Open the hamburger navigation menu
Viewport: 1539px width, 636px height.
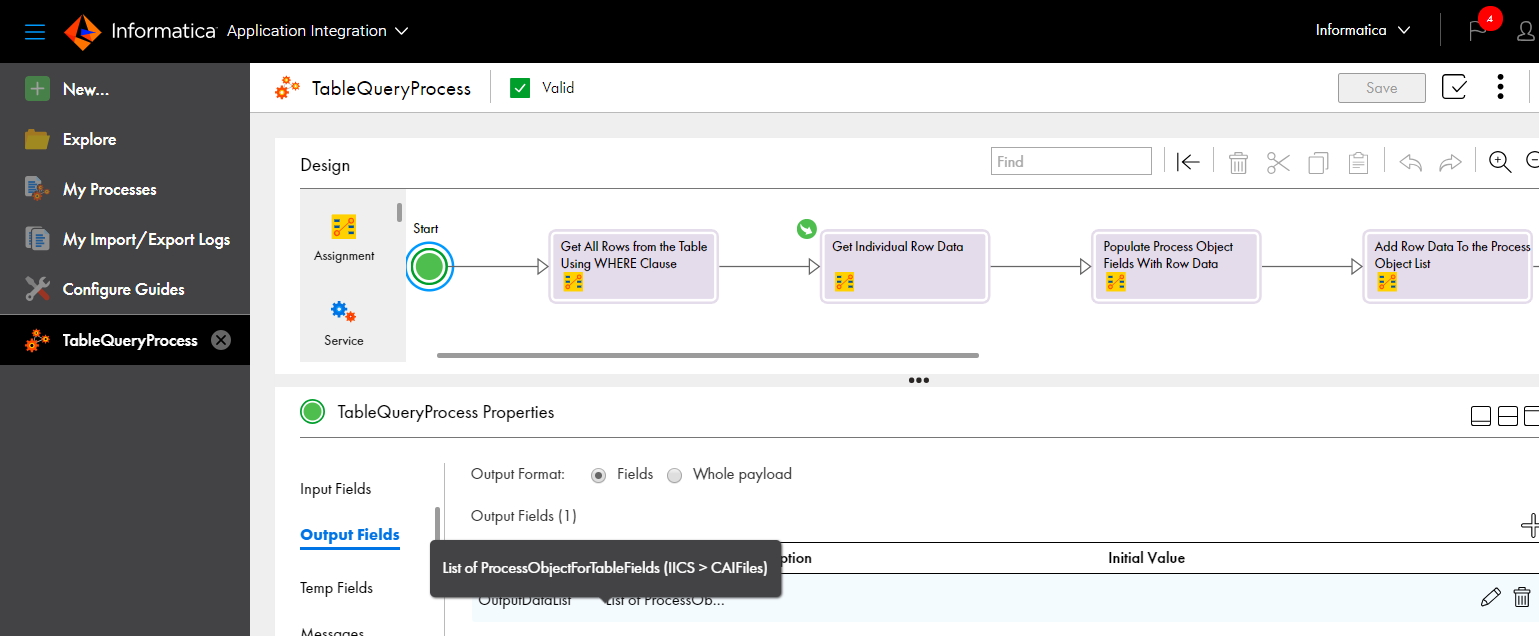tap(35, 32)
